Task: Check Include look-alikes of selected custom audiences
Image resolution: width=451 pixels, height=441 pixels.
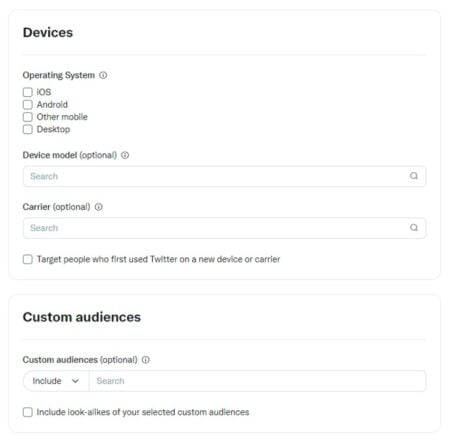Action: [x=28, y=412]
